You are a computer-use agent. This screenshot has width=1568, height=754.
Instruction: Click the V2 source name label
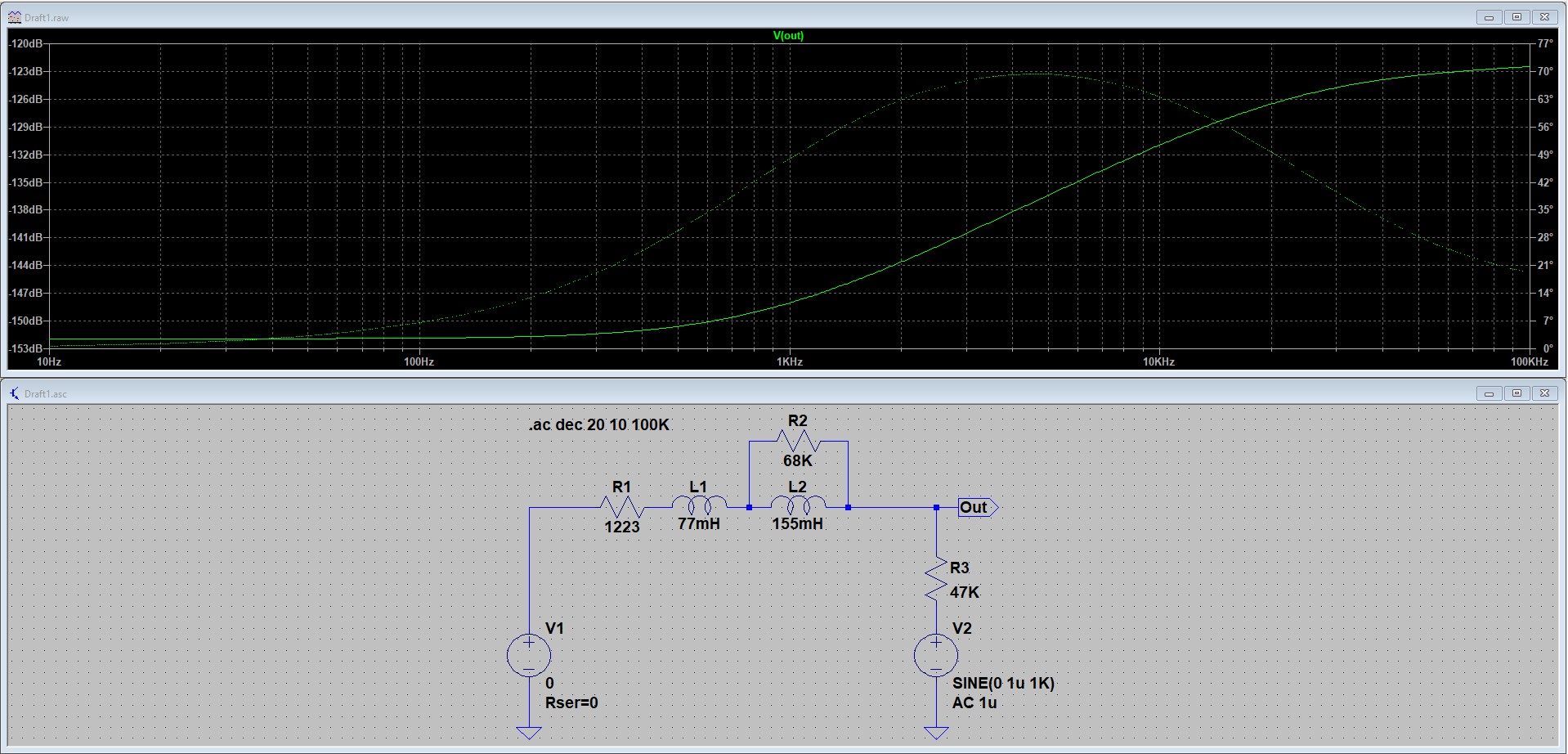[x=962, y=628]
